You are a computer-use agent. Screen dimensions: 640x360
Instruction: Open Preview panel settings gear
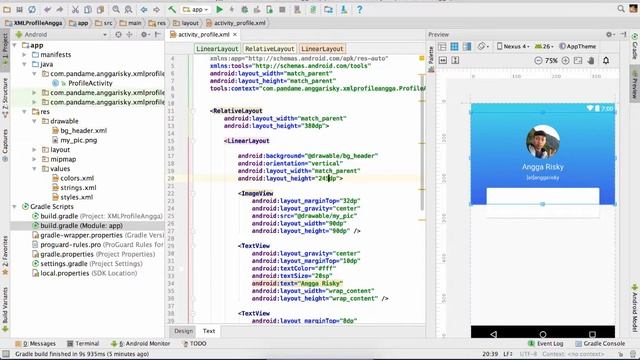pos(609,35)
